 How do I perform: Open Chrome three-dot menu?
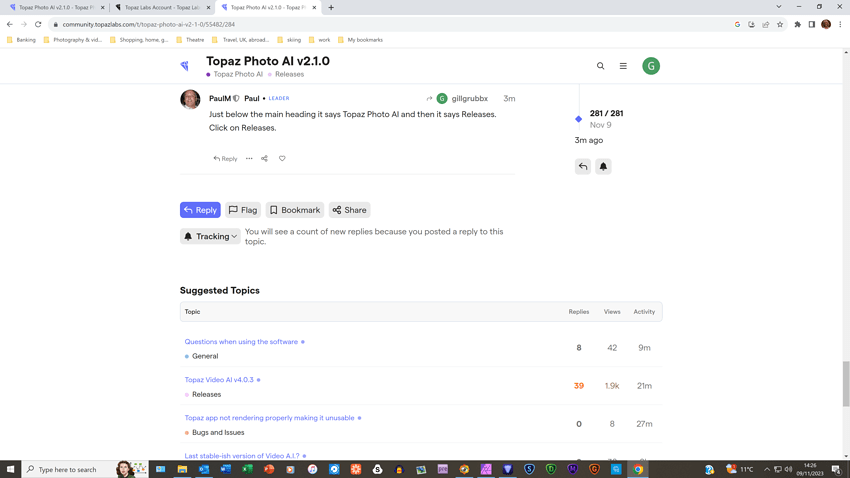click(x=840, y=24)
